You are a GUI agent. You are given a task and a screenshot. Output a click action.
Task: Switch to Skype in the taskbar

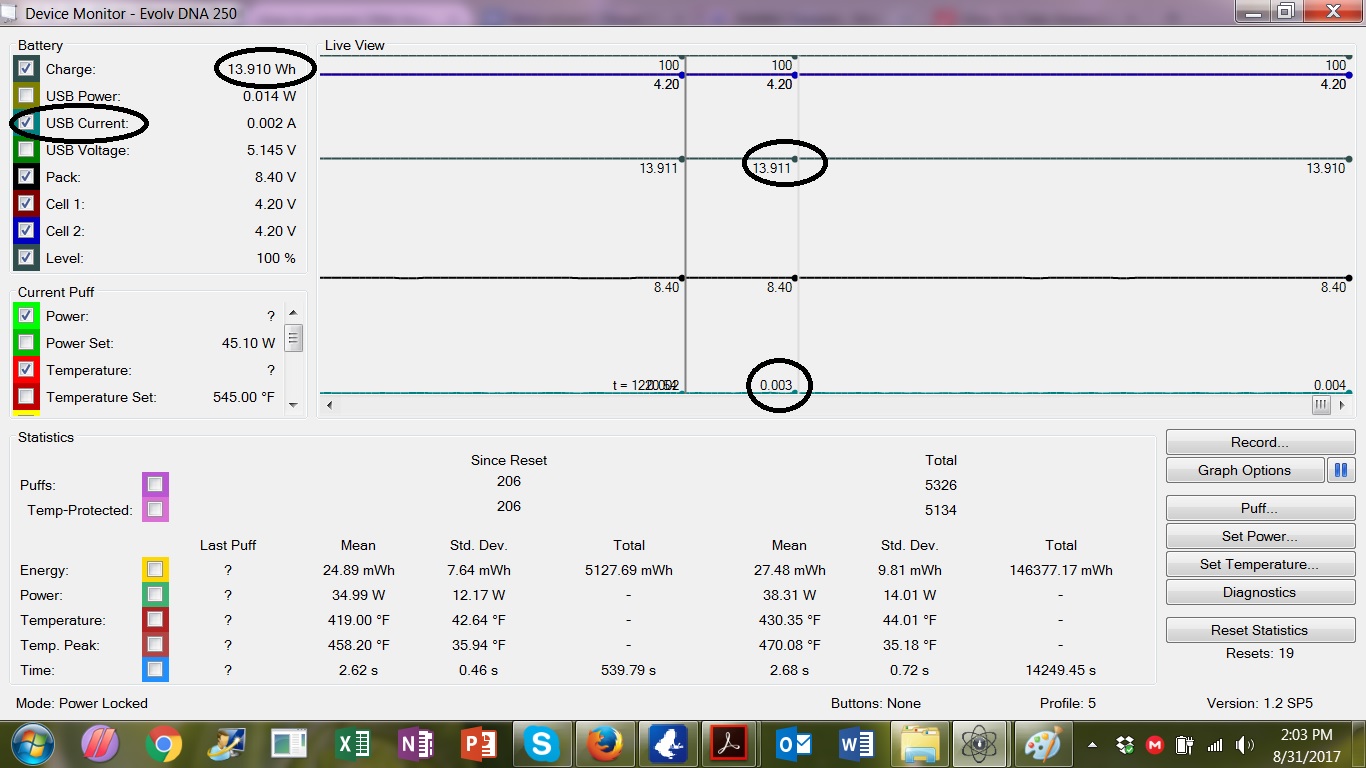tap(542, 744)
